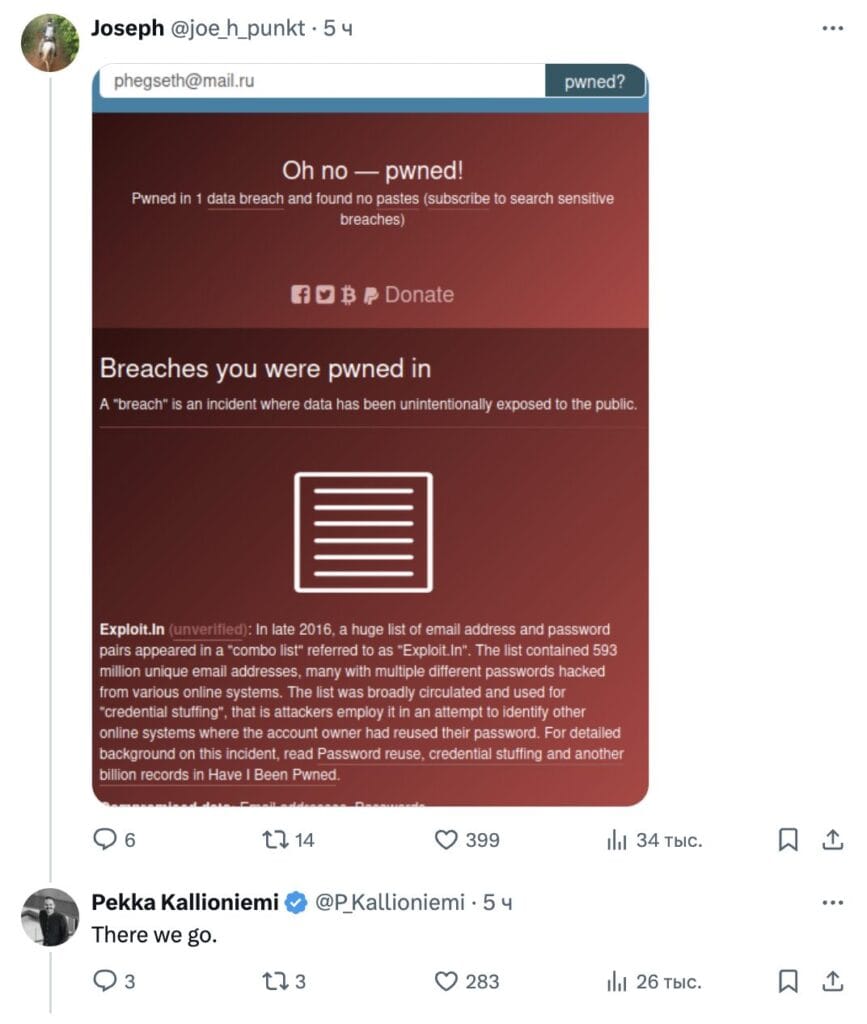Share Pekka Kallioniemi's reply
The image size is (867, 1024).
(x=832, y=981)
